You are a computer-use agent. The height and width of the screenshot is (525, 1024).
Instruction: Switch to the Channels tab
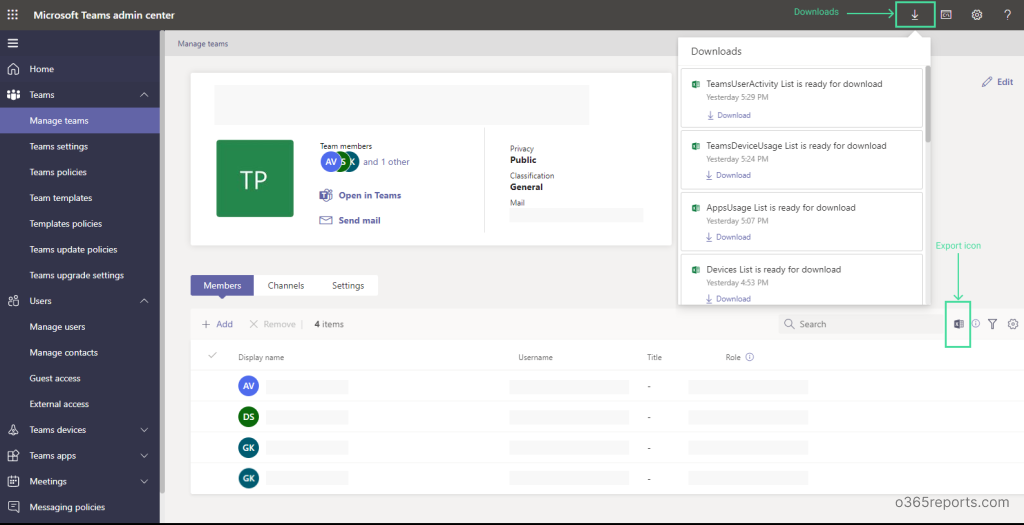(x=286, y=285)
